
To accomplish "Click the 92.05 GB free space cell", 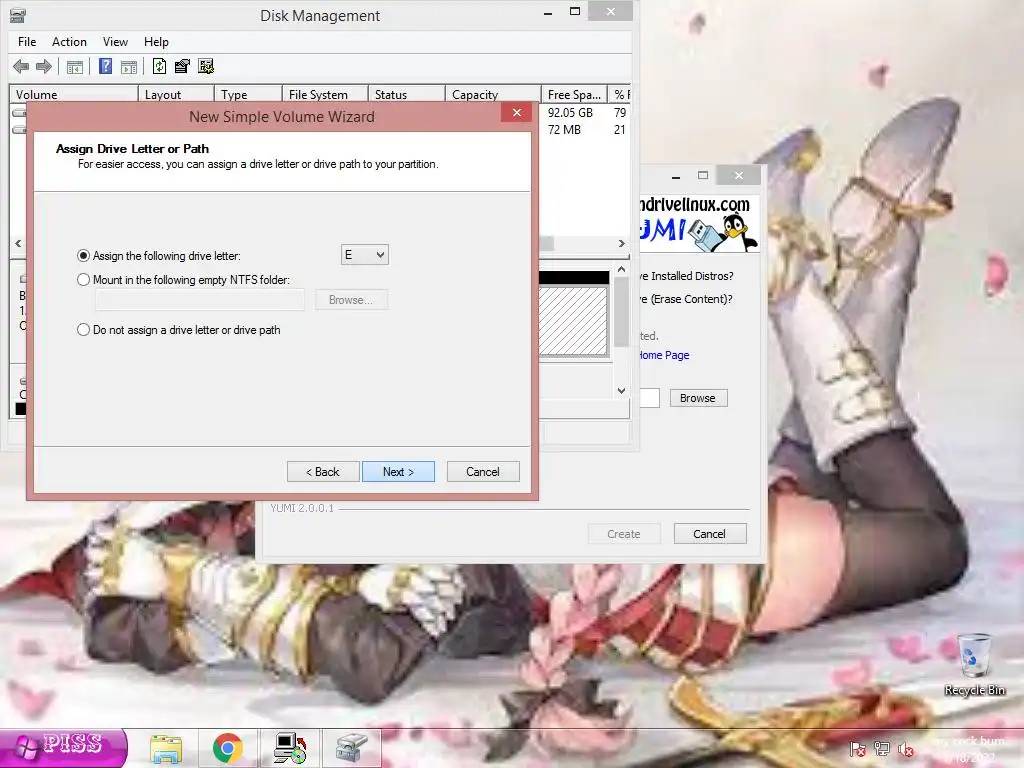I will point(570,112).
